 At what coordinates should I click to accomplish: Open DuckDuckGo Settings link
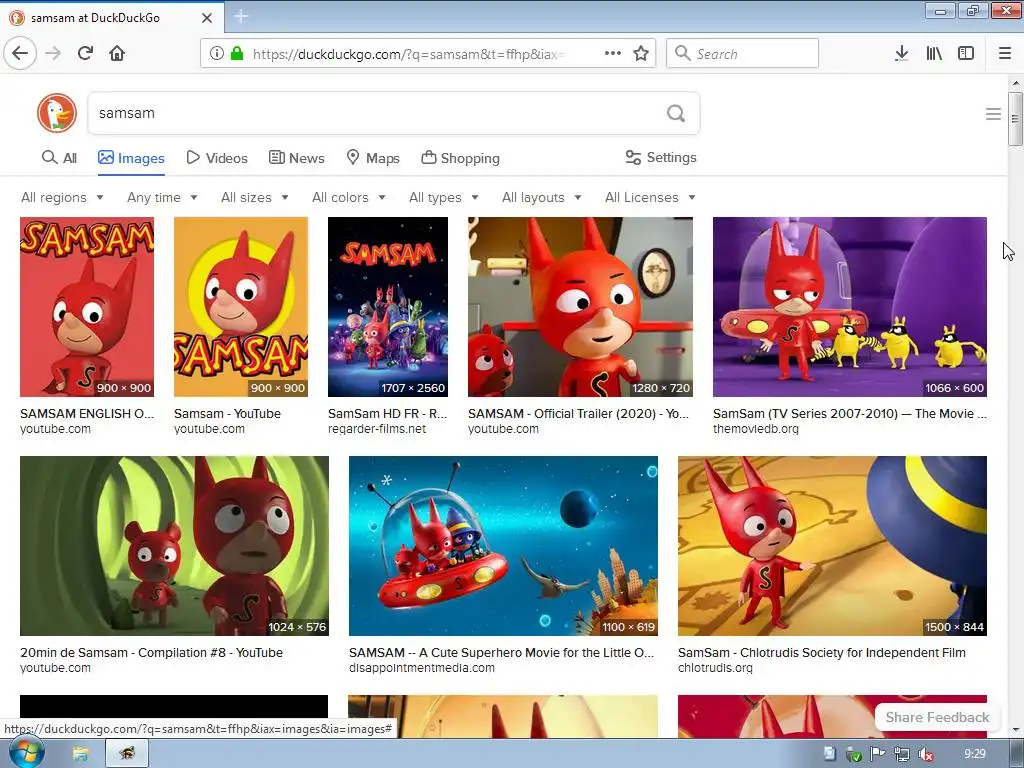[x=661, y=157]
